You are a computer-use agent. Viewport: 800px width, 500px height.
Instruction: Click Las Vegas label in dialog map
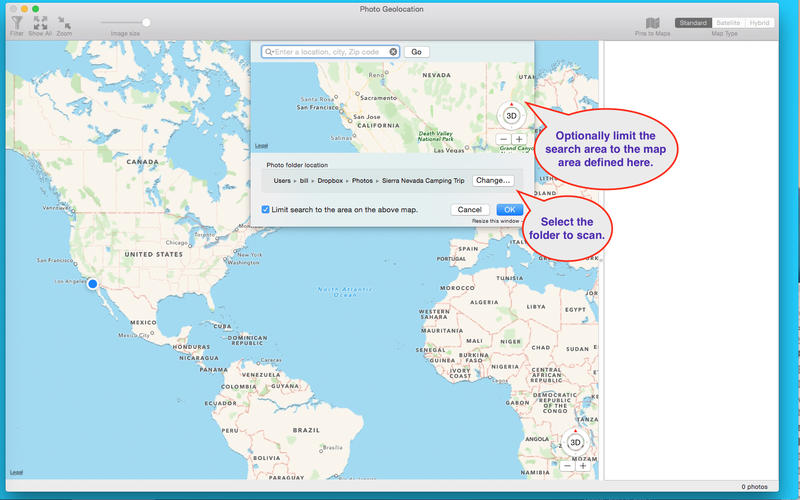448,151
